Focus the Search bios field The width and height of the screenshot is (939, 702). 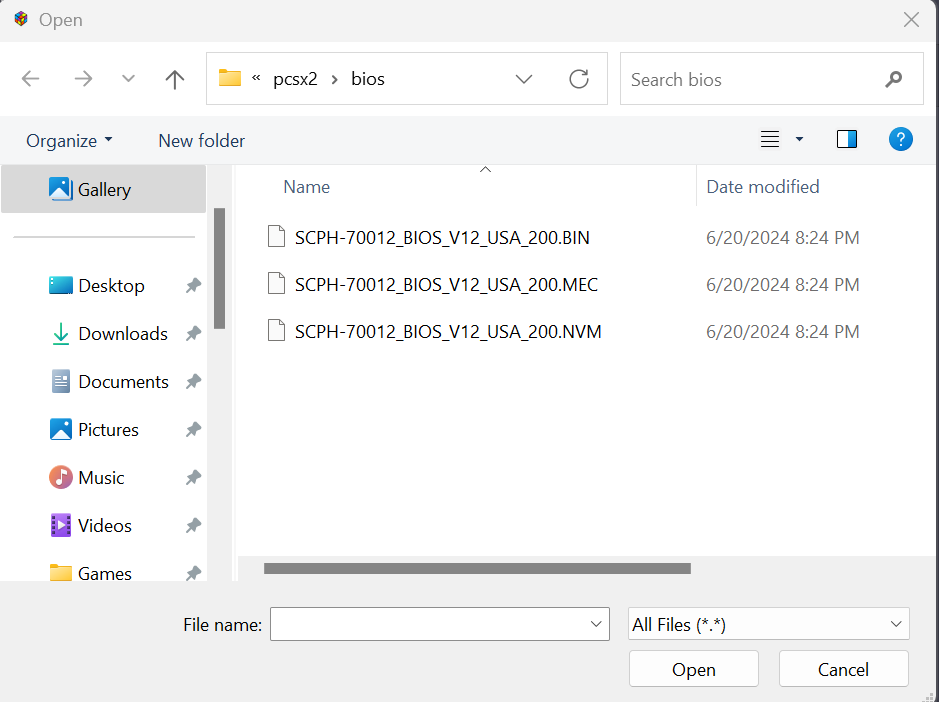772,79
